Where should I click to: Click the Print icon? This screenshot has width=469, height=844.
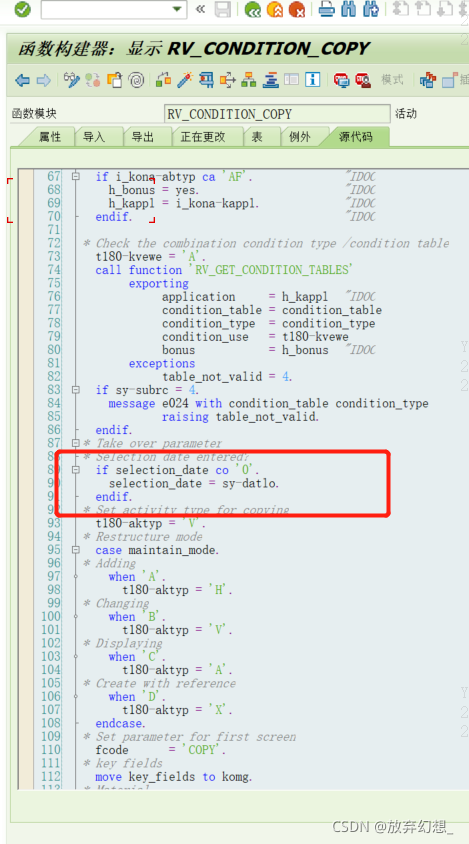click(x=326, y=9)
